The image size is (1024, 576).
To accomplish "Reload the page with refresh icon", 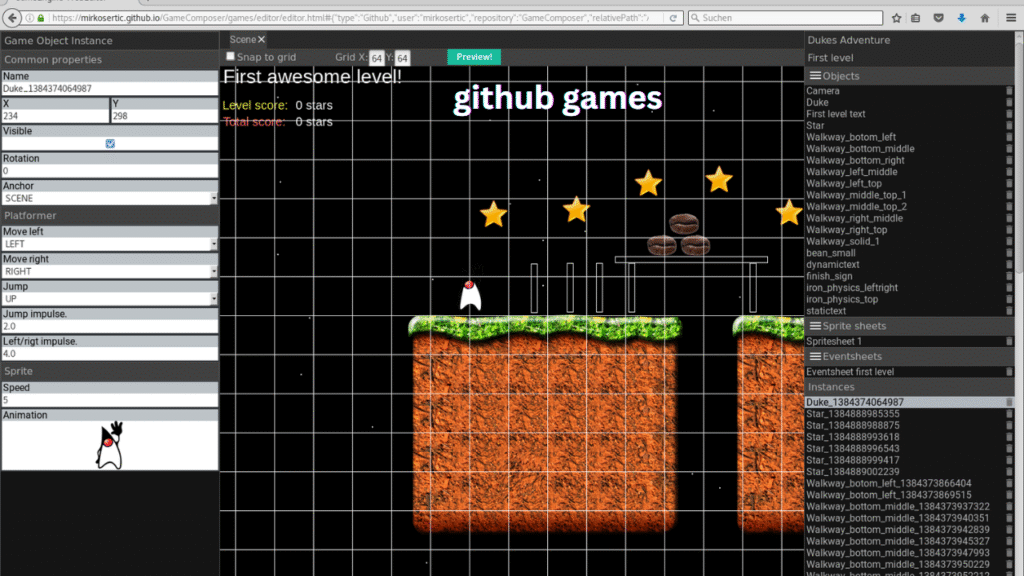I will tap(673, 18).
